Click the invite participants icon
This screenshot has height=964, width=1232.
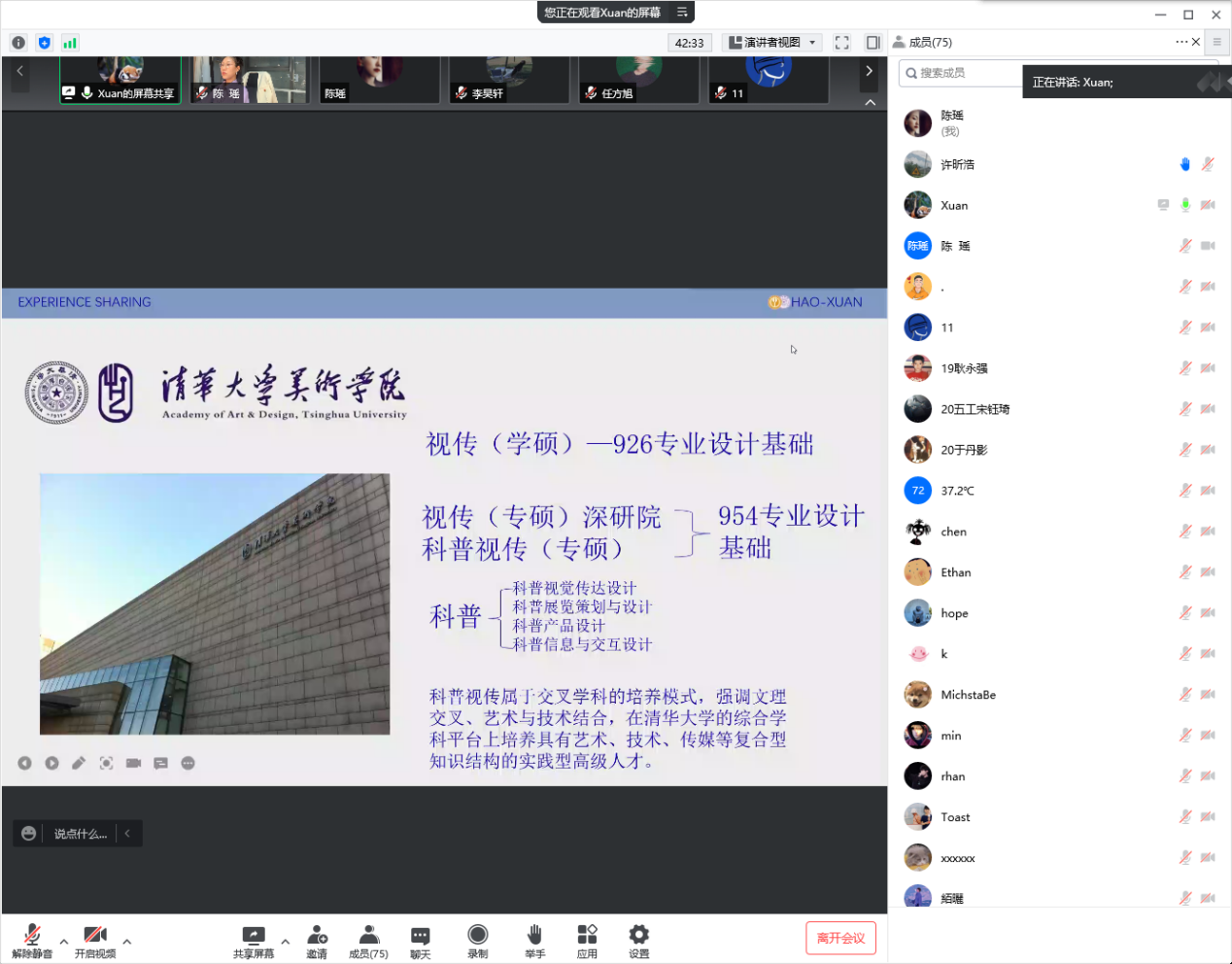tap(317, 939)
